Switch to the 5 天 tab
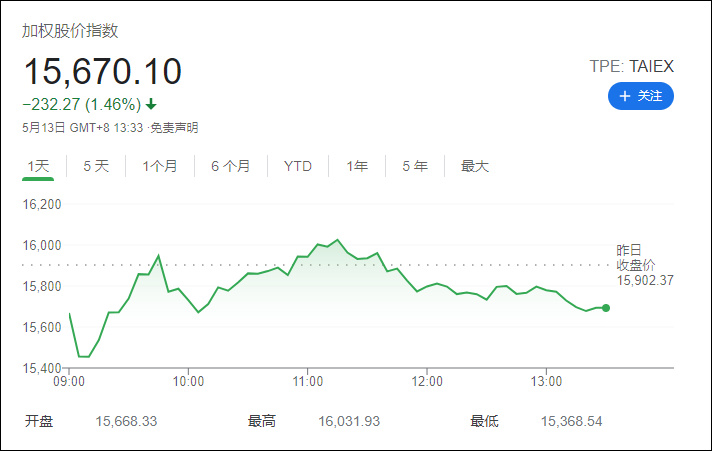 click(x=96, y=166)
